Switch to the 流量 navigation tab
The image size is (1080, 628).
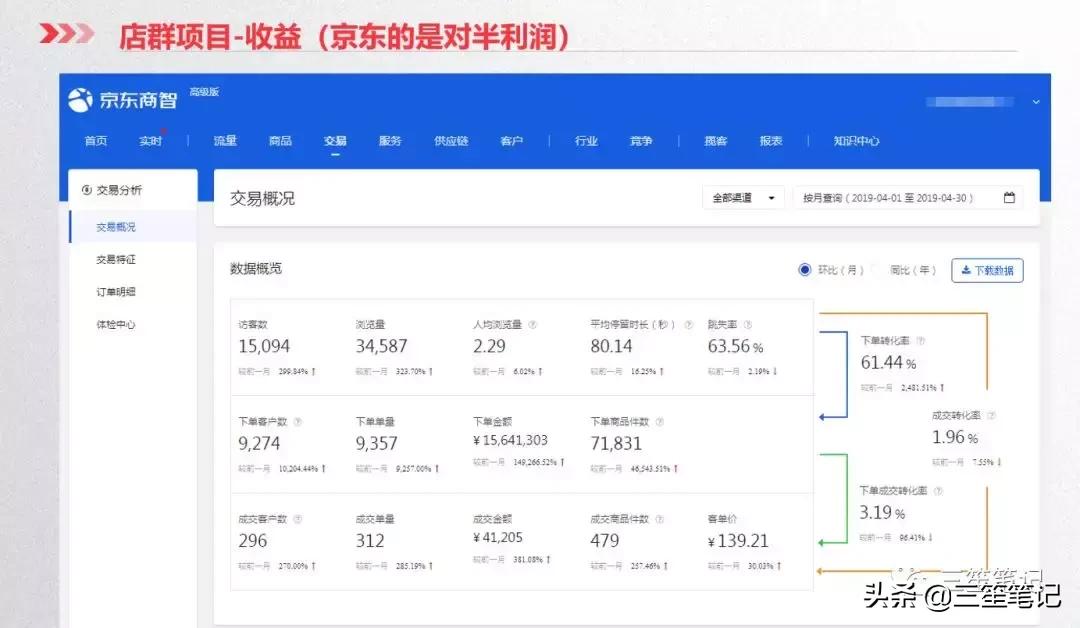223,141
